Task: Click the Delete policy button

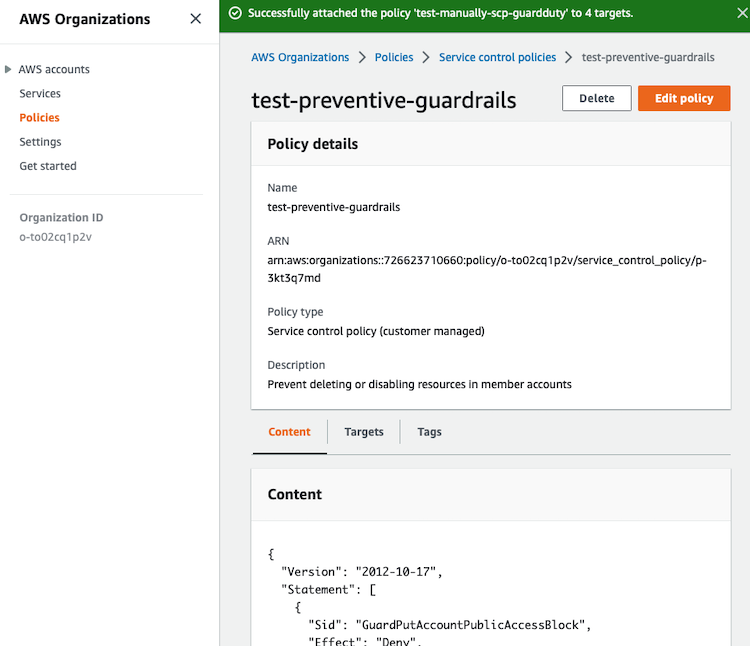Action: point(596,99)
